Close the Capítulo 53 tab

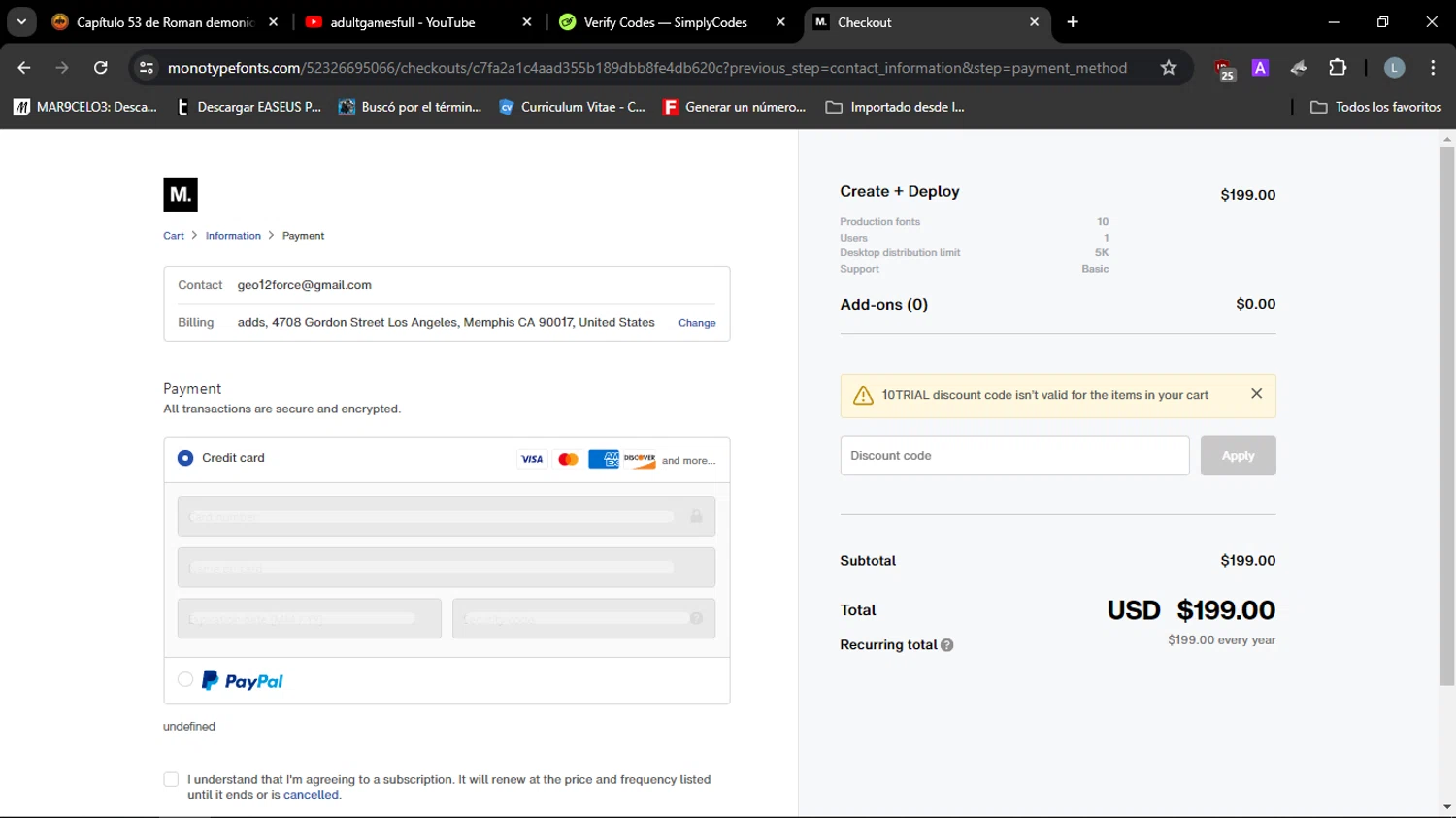pyautogui.click(x=274, y=21)
